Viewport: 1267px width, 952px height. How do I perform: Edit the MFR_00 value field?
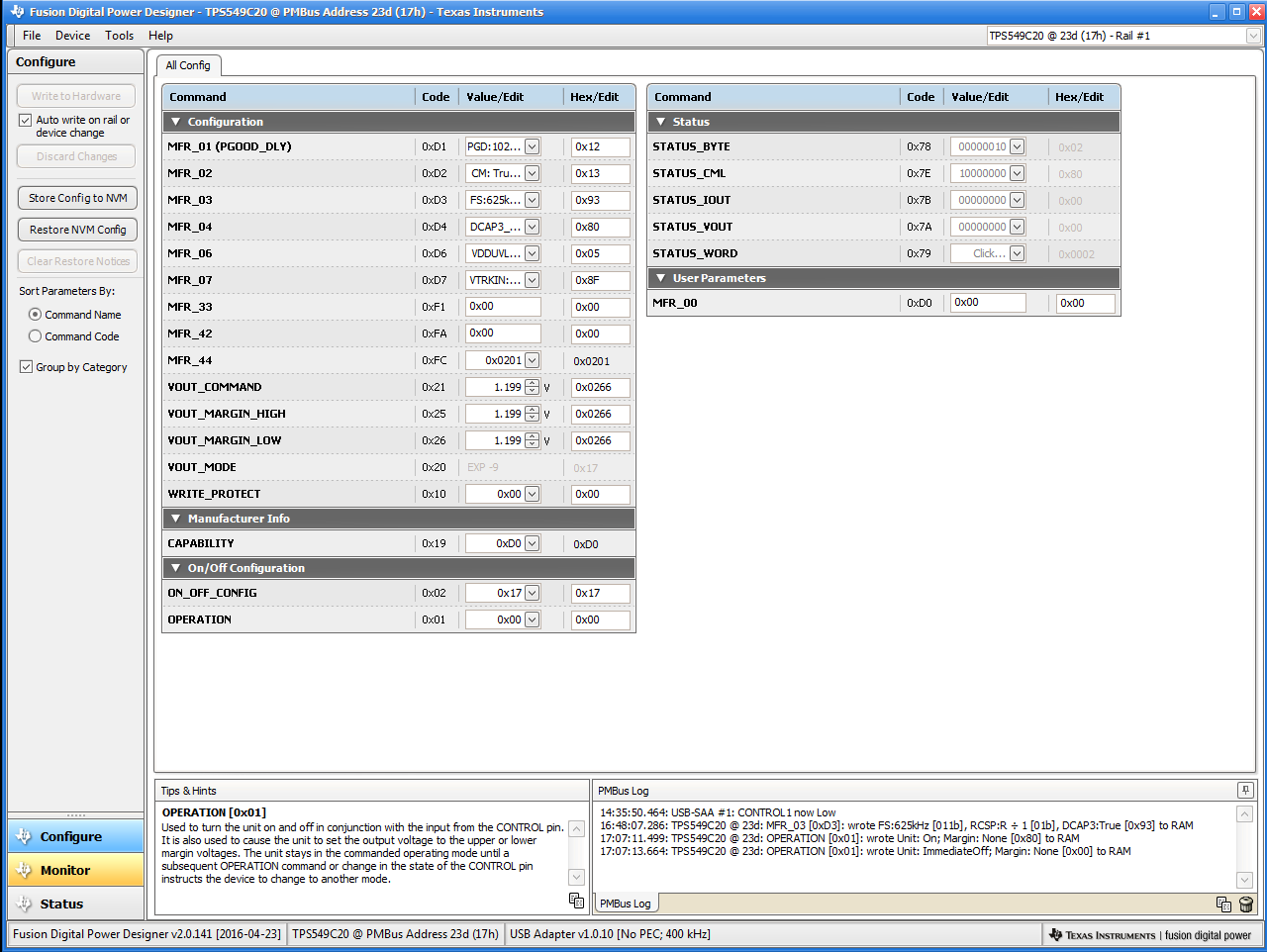point(987,303)
